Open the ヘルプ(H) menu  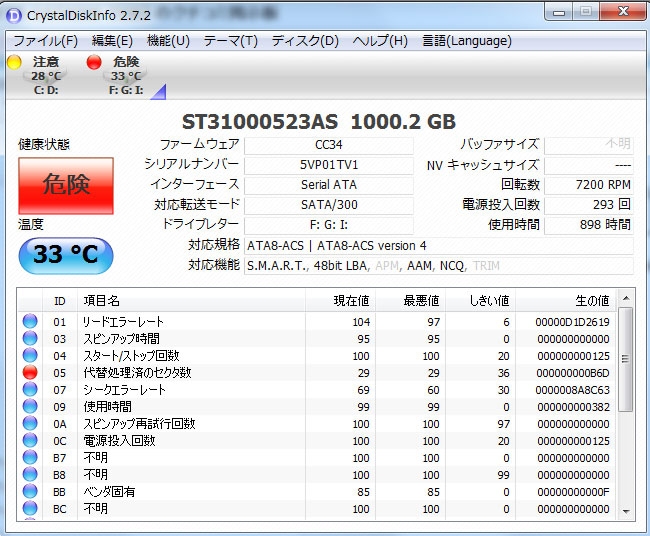(380, 41)
